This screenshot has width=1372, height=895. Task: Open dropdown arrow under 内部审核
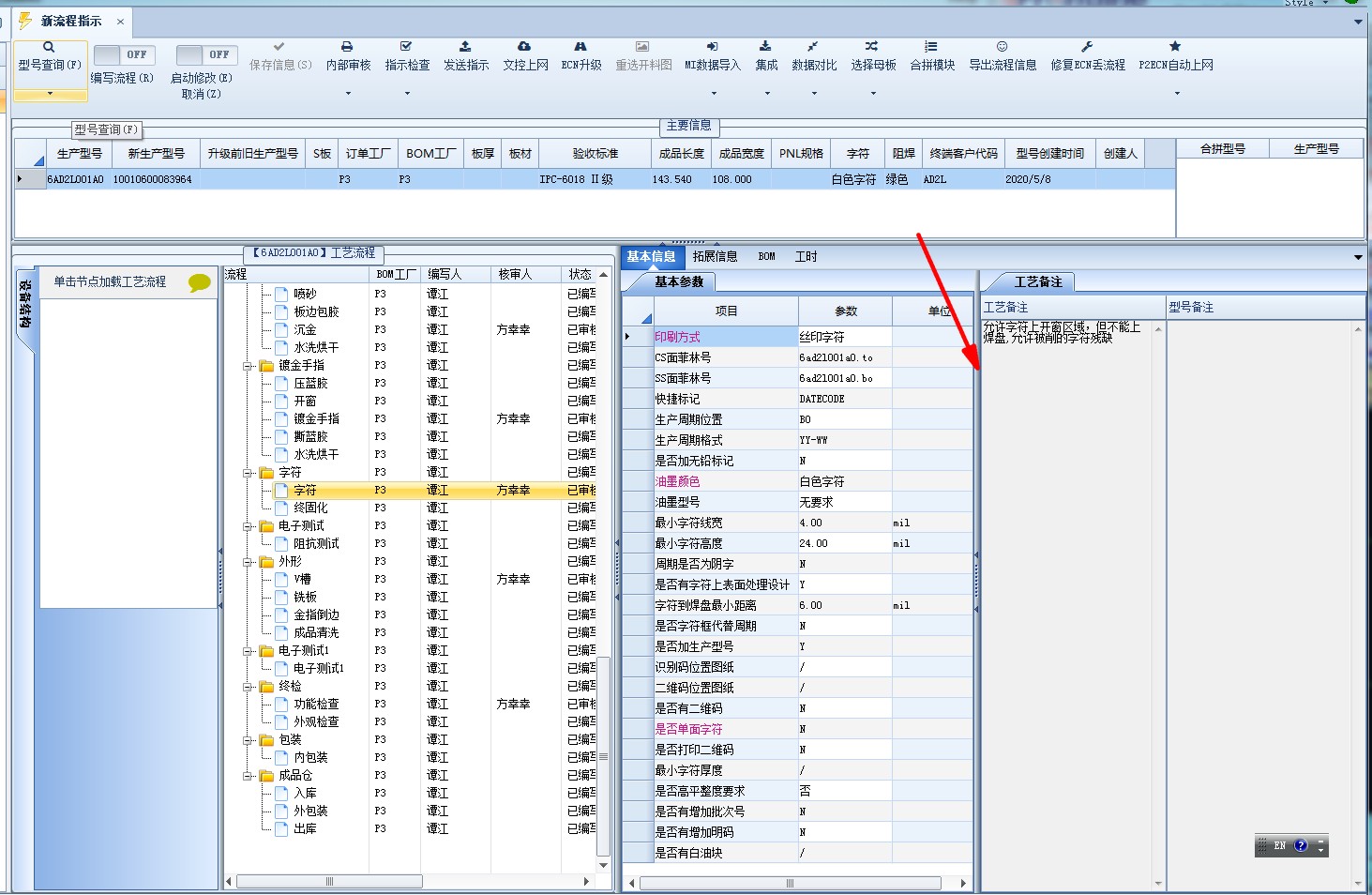[348, 94]
